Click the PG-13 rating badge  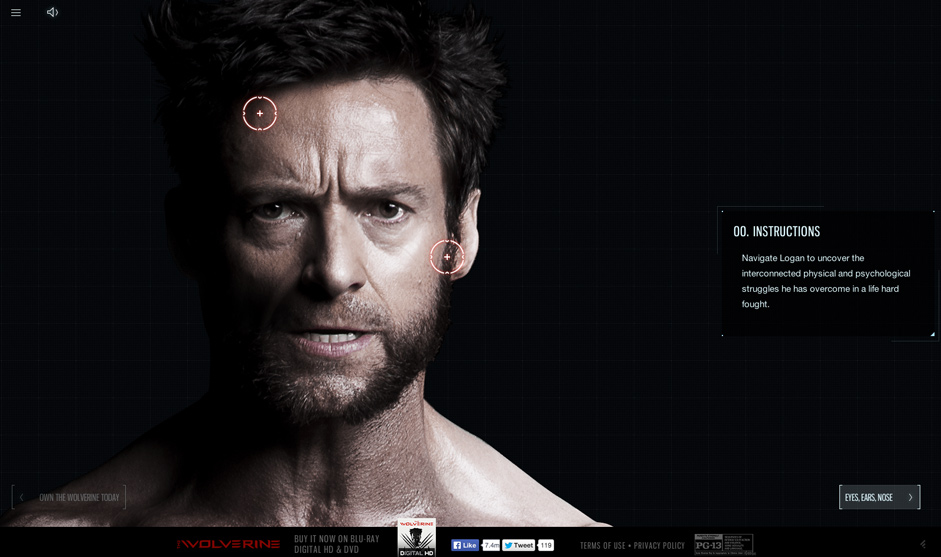click(724, 544)
